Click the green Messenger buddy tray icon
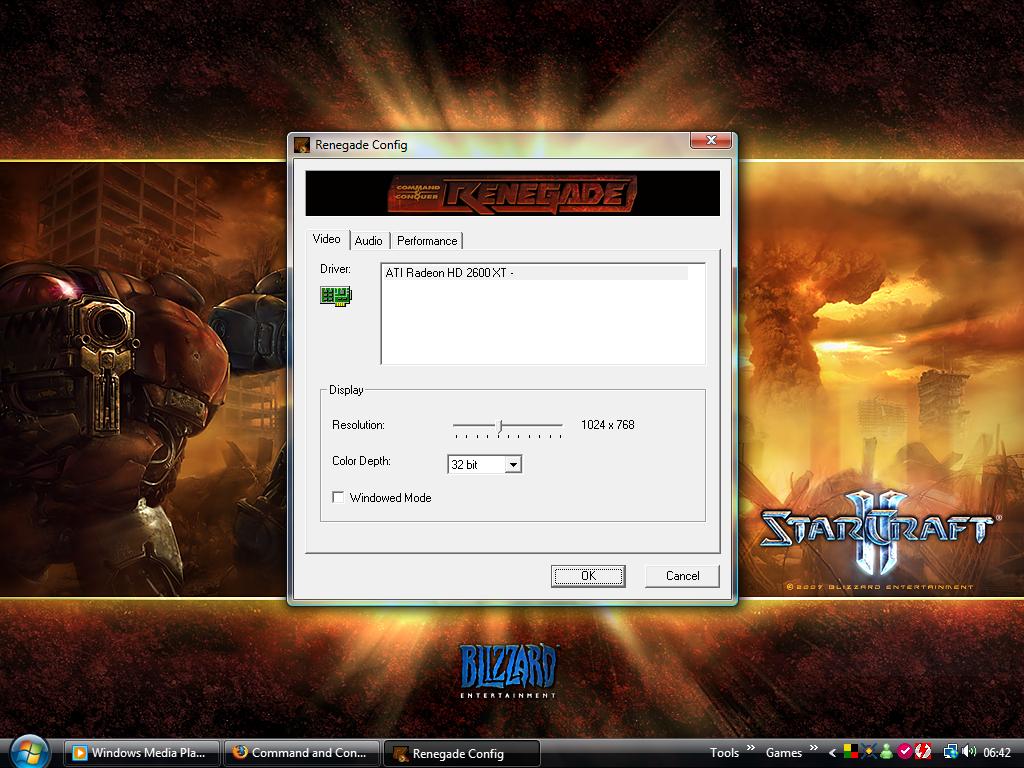 pyautogui.click(x=886, y=752)
